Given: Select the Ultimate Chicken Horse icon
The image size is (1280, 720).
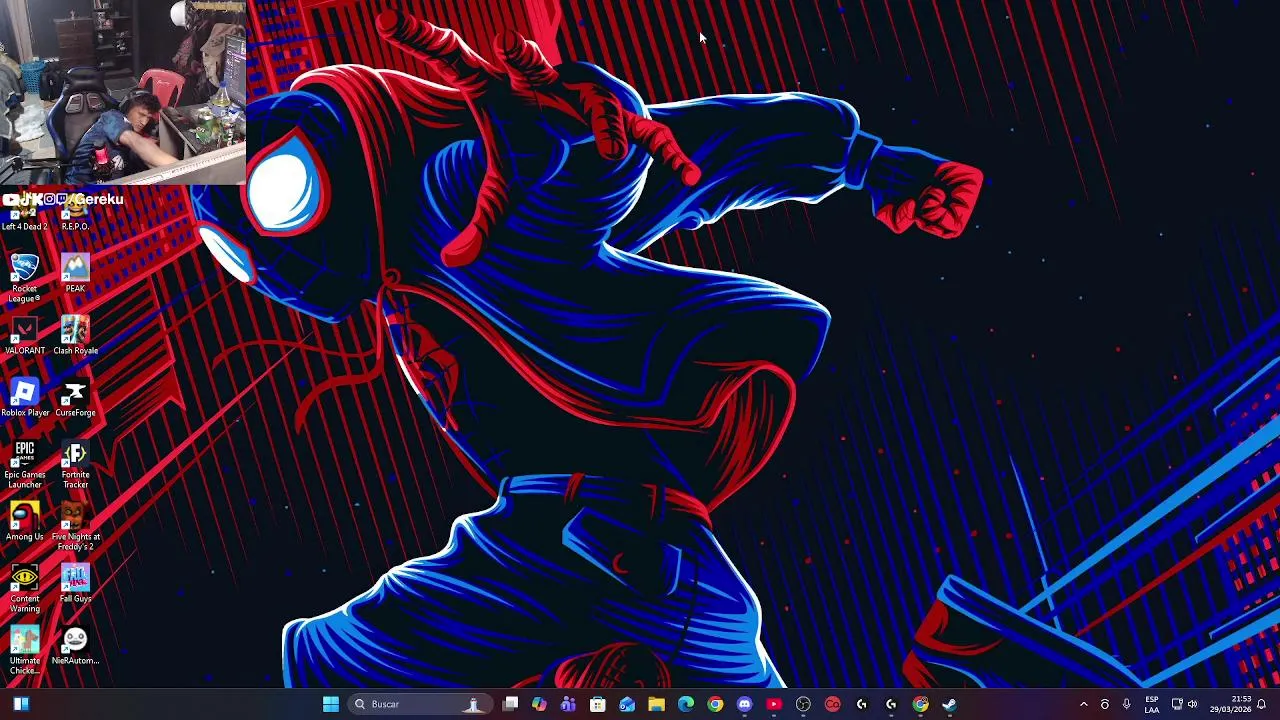Looking at the screenshot, I should point(24,650).
